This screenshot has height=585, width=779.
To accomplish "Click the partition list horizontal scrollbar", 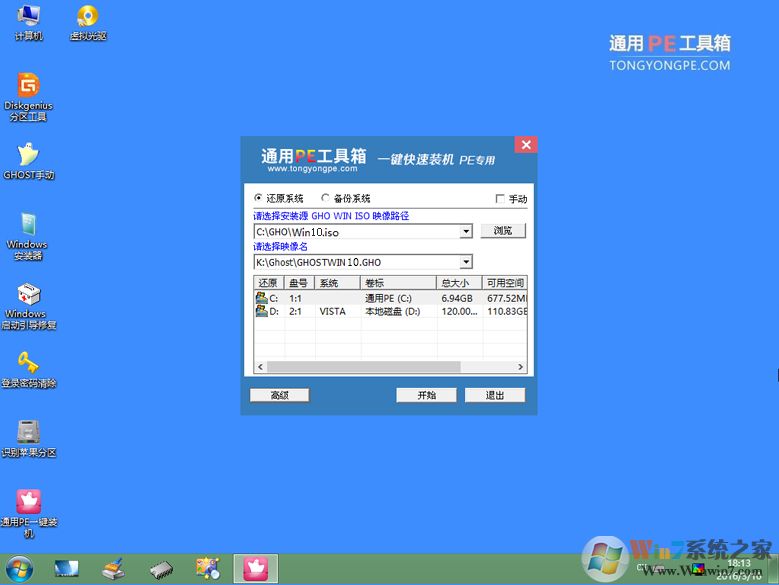I will pyautogui.click(x=390, y=368).
